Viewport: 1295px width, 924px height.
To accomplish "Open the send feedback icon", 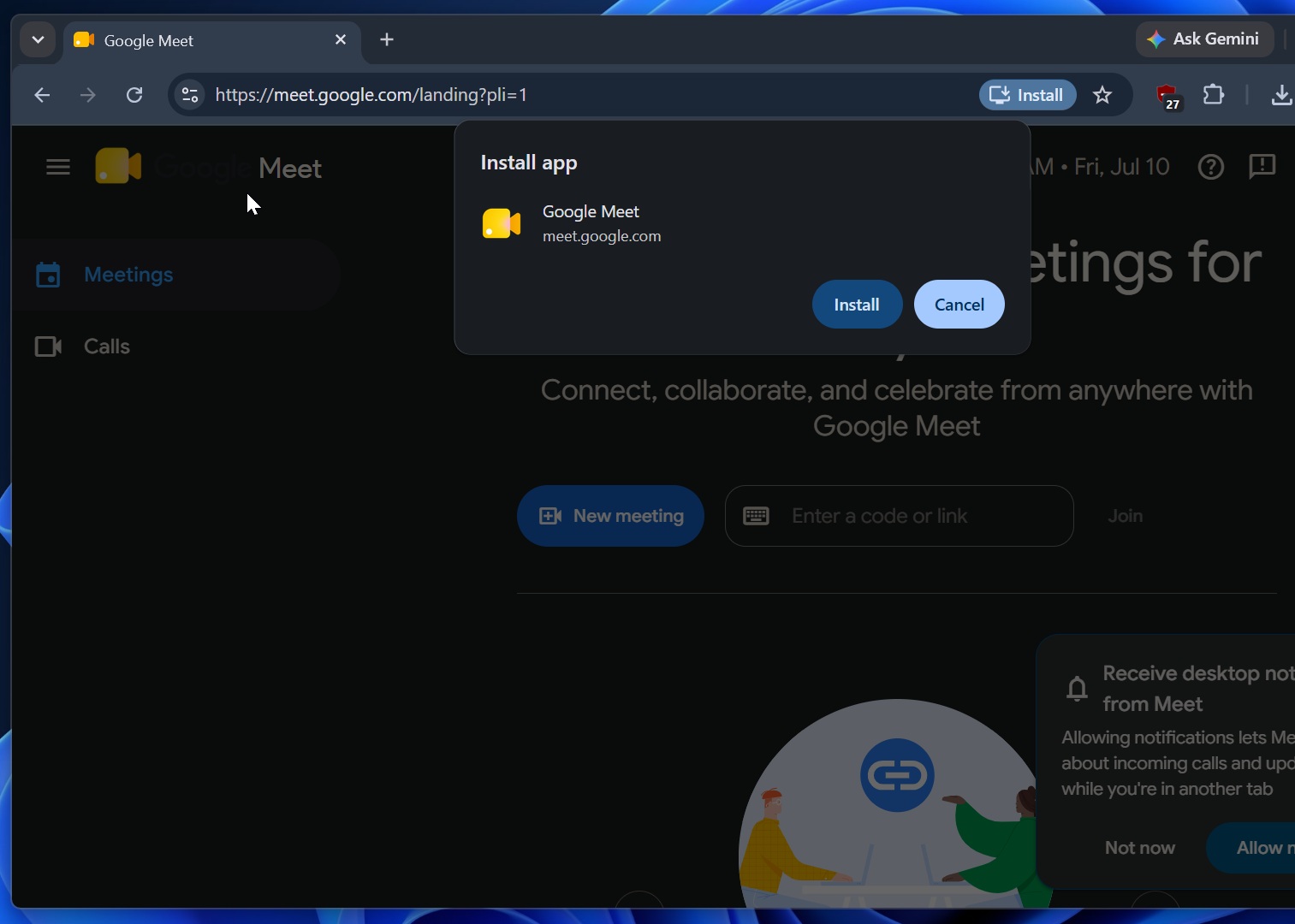I will point(1262,167).
